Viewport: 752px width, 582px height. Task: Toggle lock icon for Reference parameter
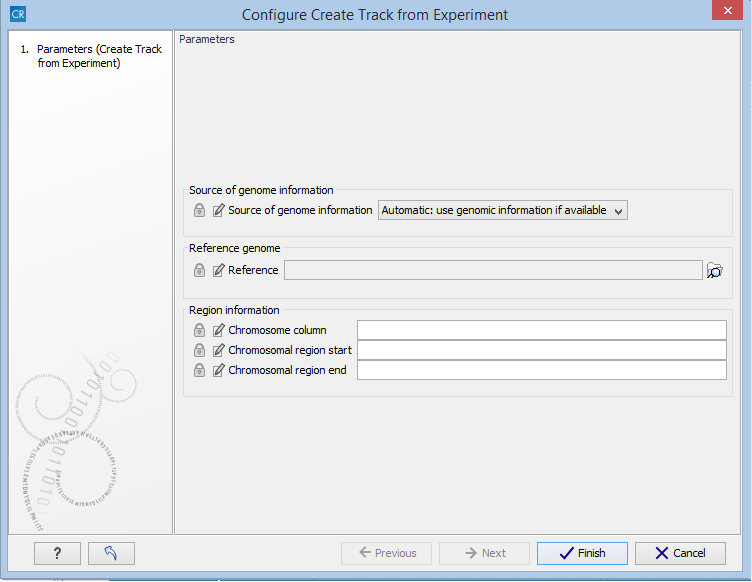(x=200, y=270)
